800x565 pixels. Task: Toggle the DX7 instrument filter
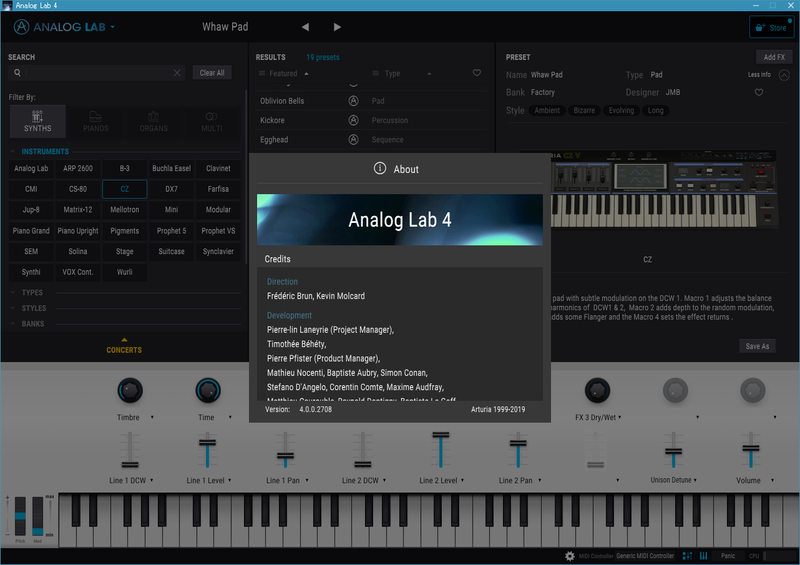tap(171, 189)
